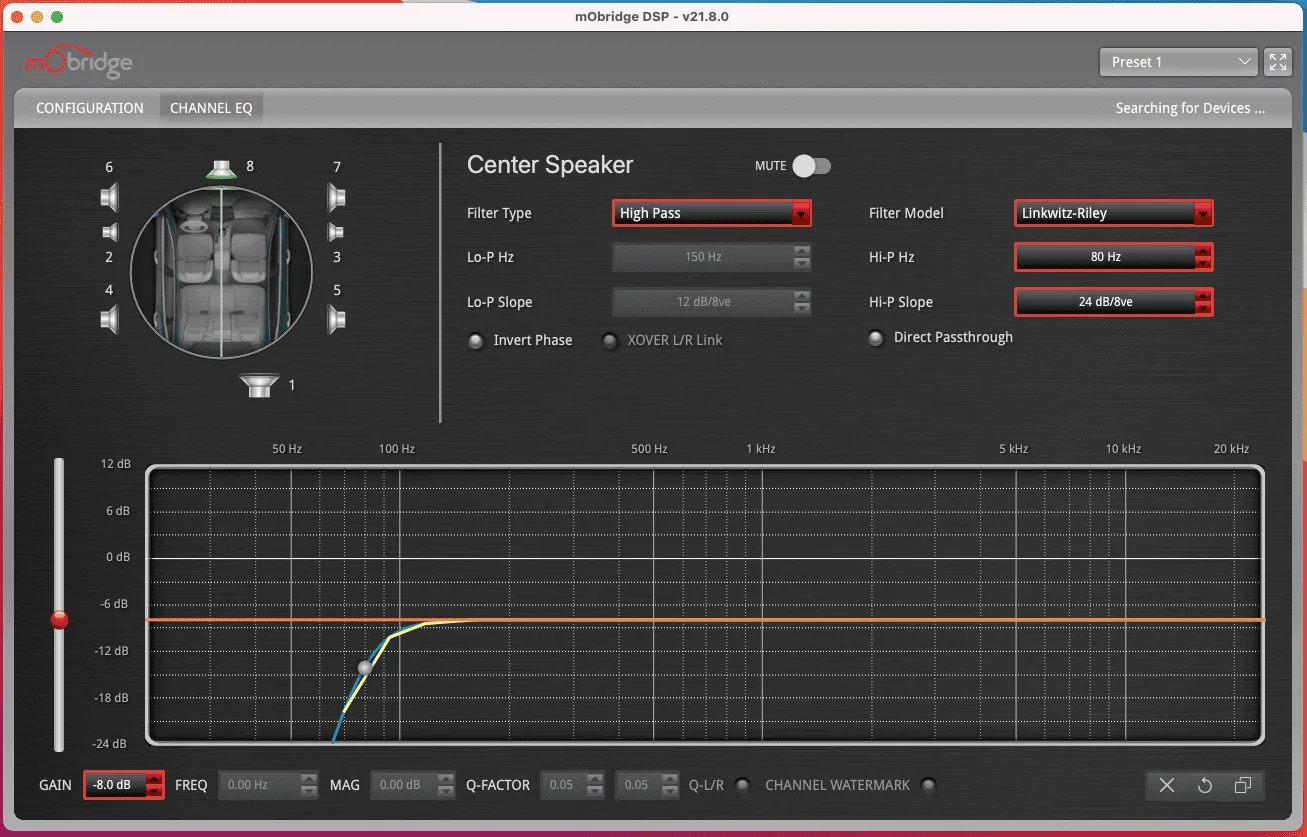The height and width of the screenshot is (837, 1307).
Task: Toggle the CHANNEL WATERMARK indicator
Action: [x=928, y=785]
